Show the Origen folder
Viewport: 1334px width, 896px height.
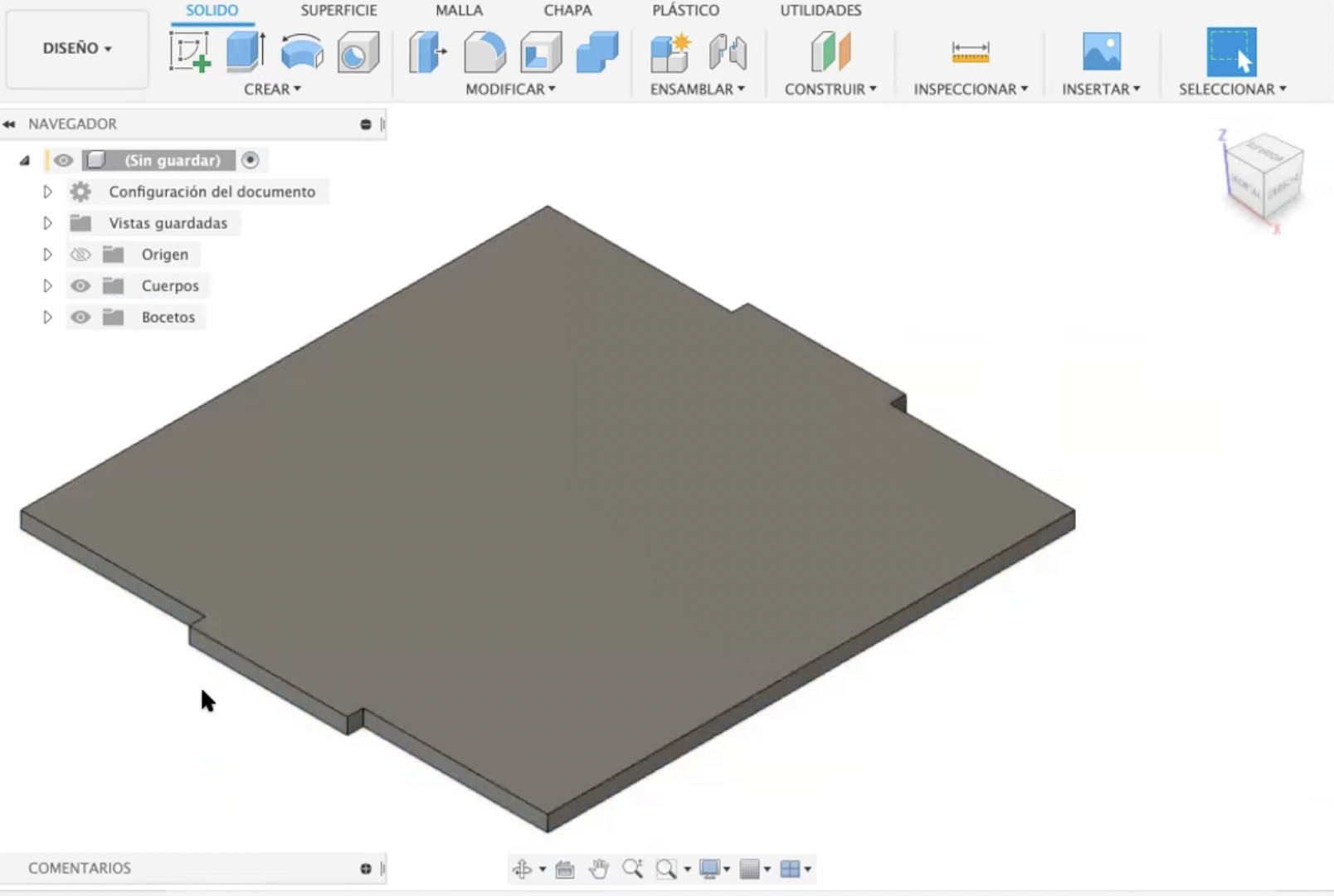(80, 254)
